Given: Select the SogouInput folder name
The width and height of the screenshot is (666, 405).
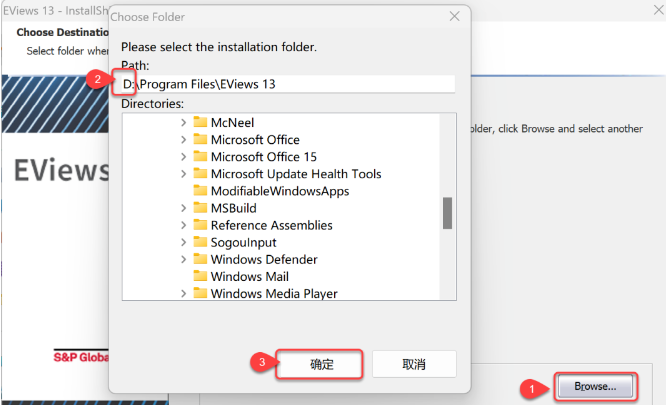Looking at the screenshot, I should click(243, 242).
